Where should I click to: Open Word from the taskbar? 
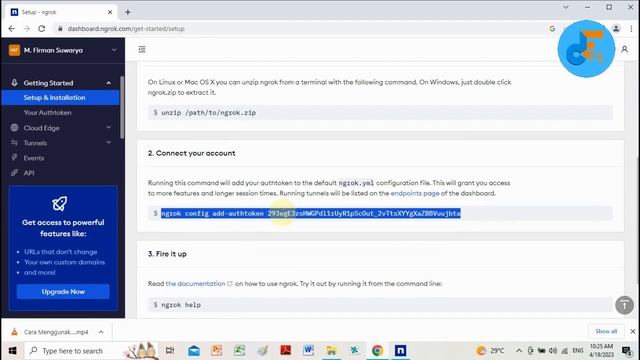[308, 350]
